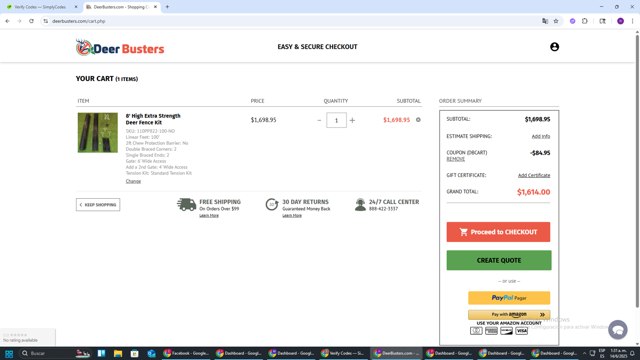
Task: Select the call center agent icon
Action: tap(360, 204)
